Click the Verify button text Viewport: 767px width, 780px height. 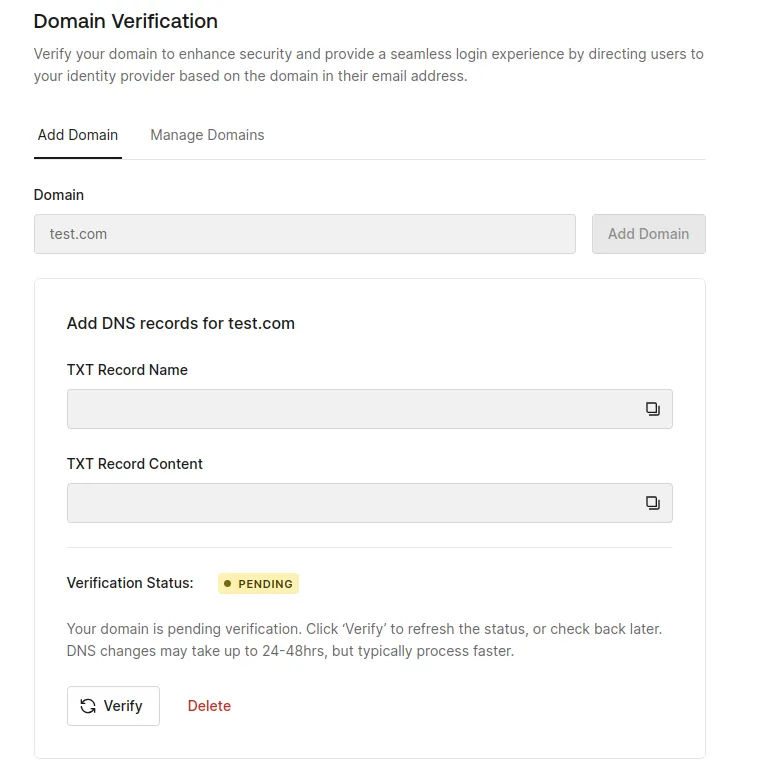pos(123,706)
